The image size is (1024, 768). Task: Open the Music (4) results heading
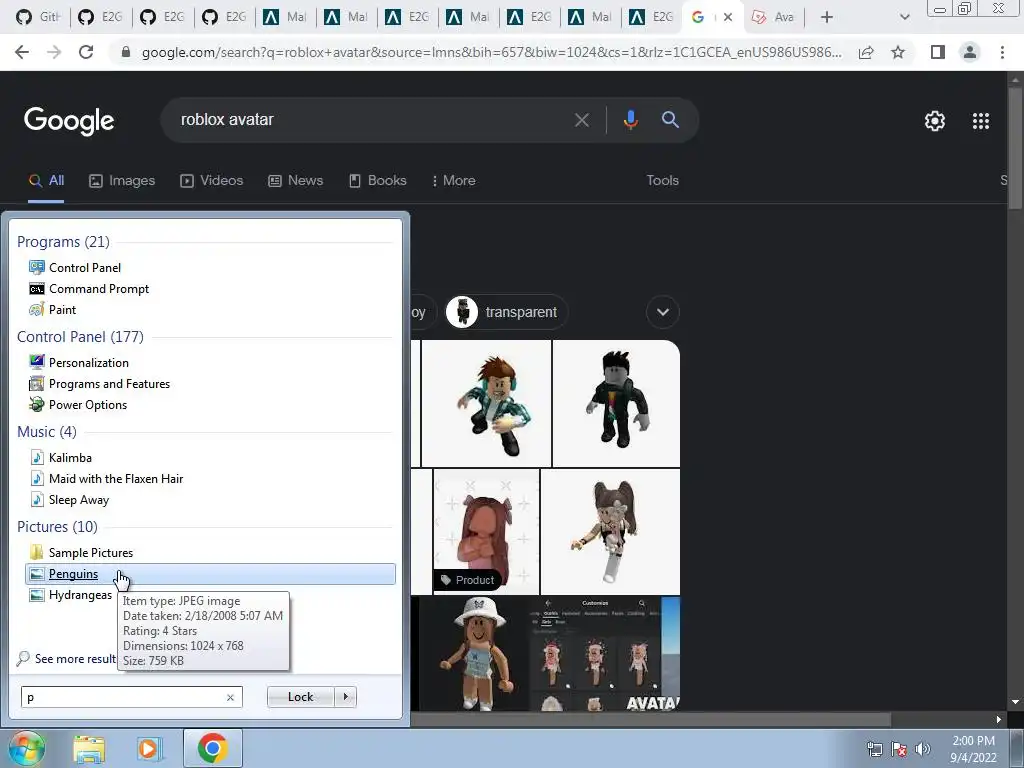tap(46, 432)
